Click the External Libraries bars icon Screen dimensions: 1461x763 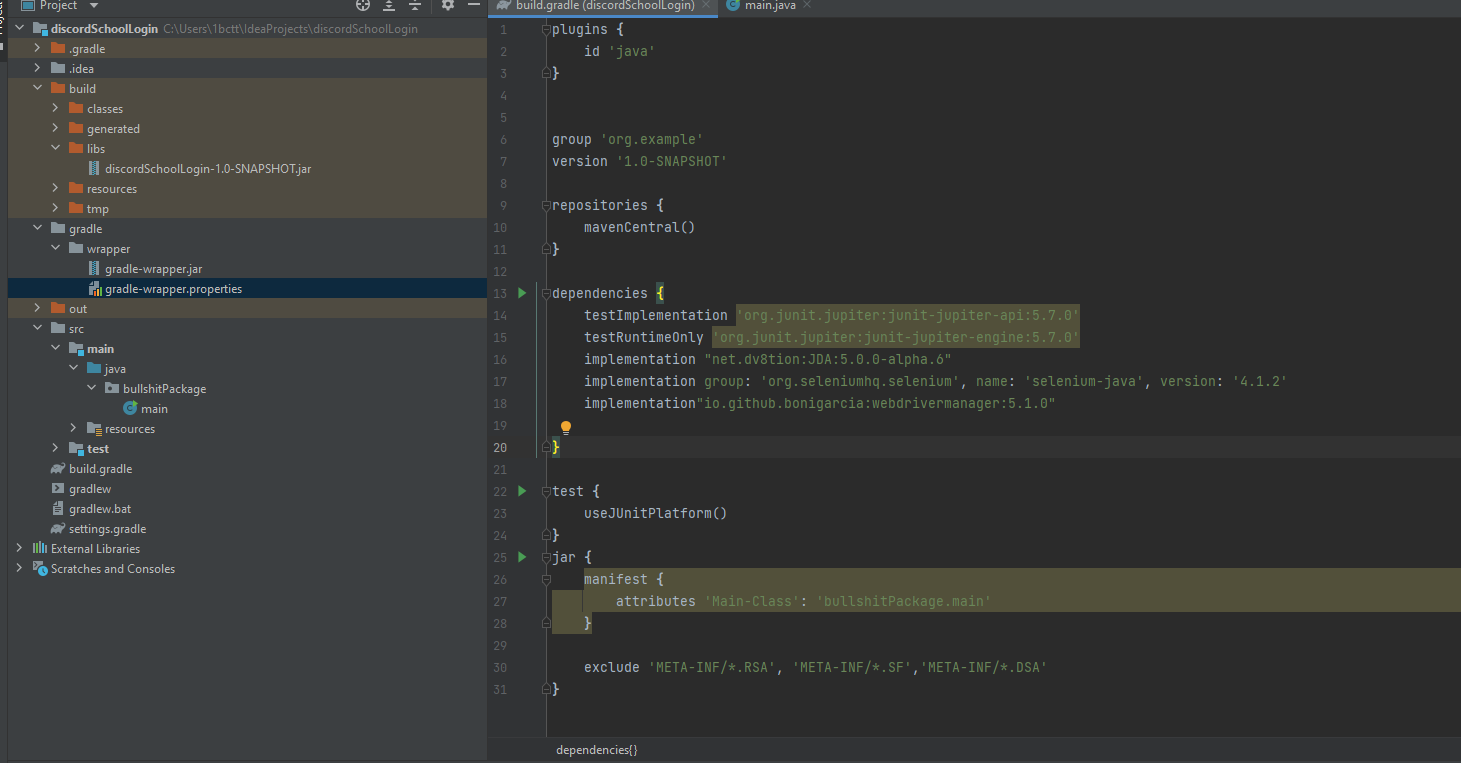[x=40, y=549]
